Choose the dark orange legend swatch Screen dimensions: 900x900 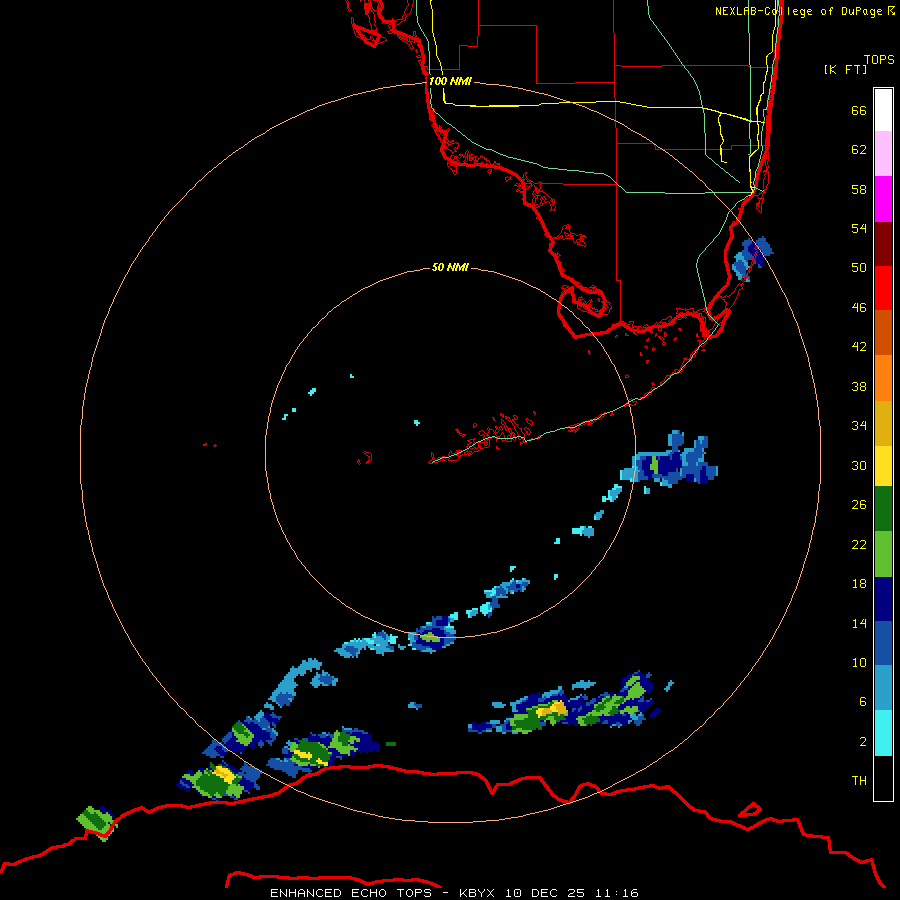click(x=883, y=333)
